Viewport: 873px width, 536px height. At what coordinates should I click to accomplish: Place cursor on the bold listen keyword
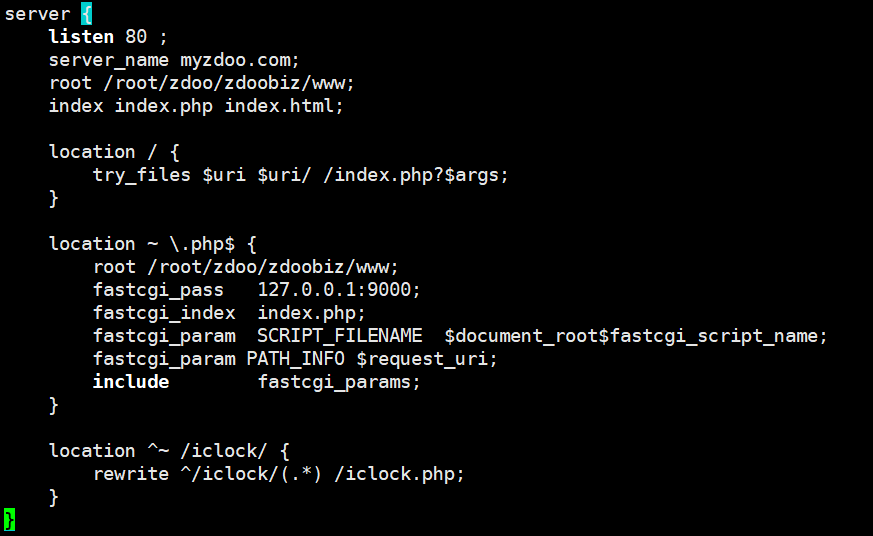click(82, 37)
